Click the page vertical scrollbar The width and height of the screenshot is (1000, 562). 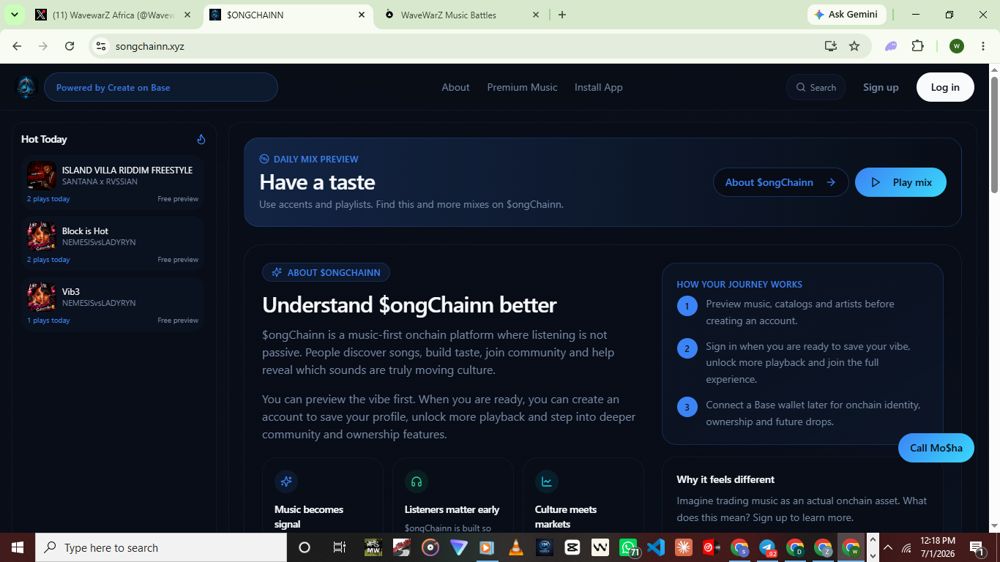pyautogui.click(x=994, y=134)
